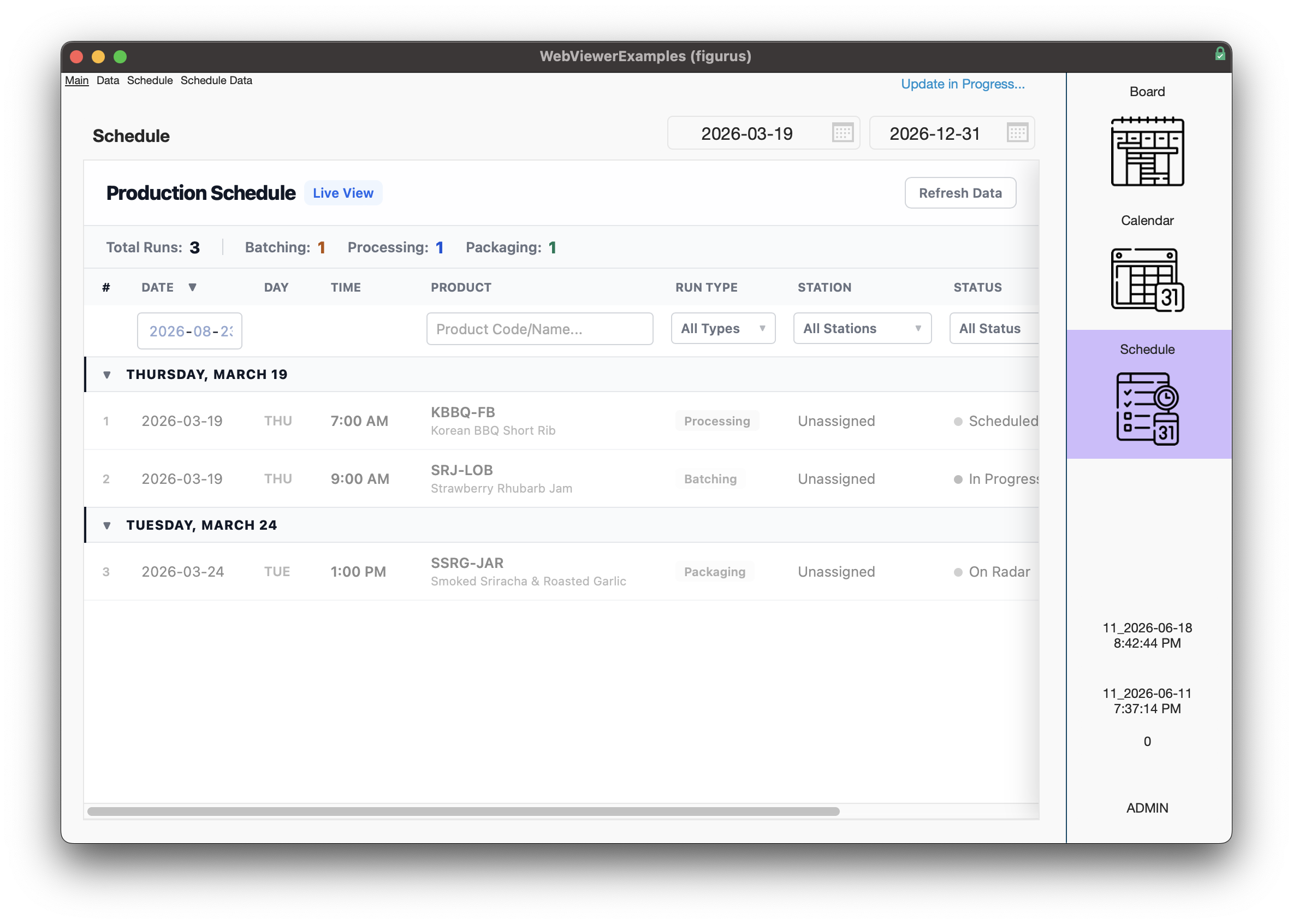Click the RUN TYPE column header

pyautogui.click(x=706, y=287)
